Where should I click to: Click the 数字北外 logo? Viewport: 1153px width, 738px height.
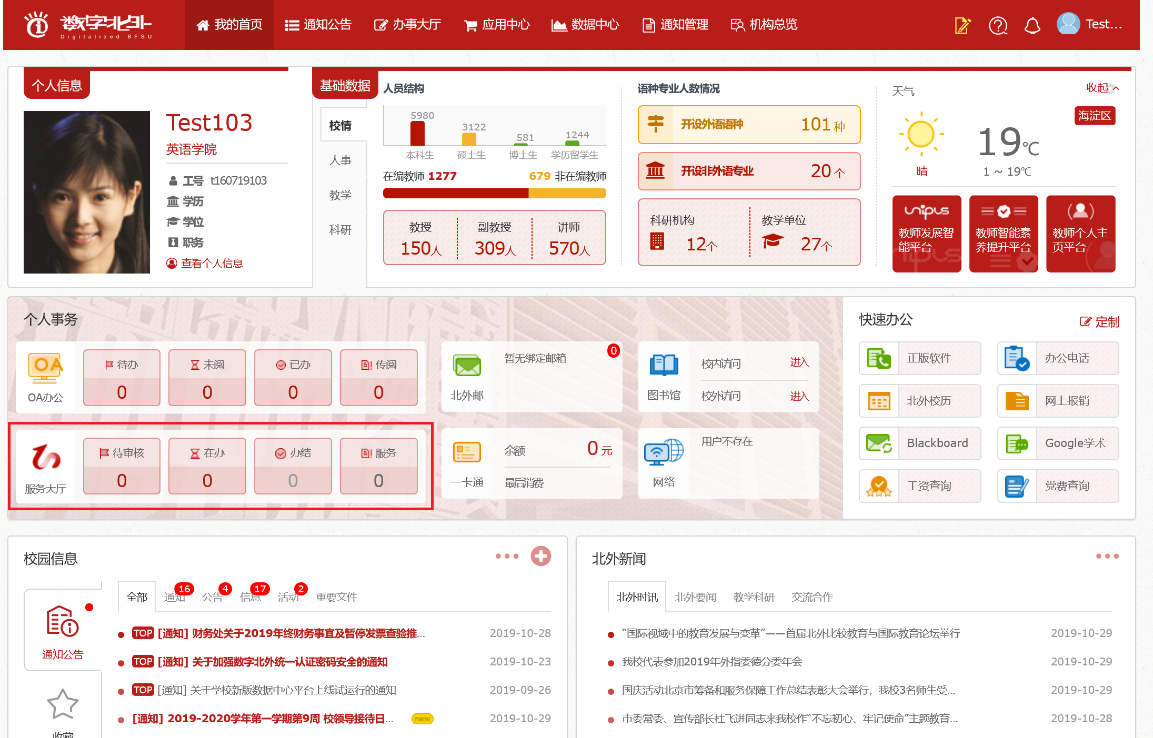pyautogui.click(x=88, y=25)
